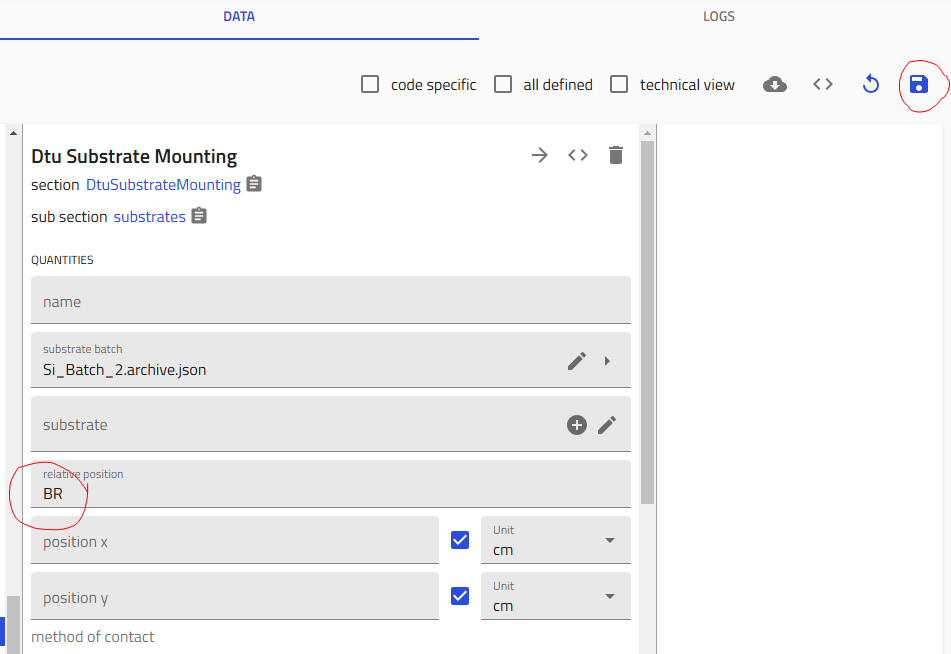
Task: Enable the code specific checkbox
Action: (x=370, y=85)
